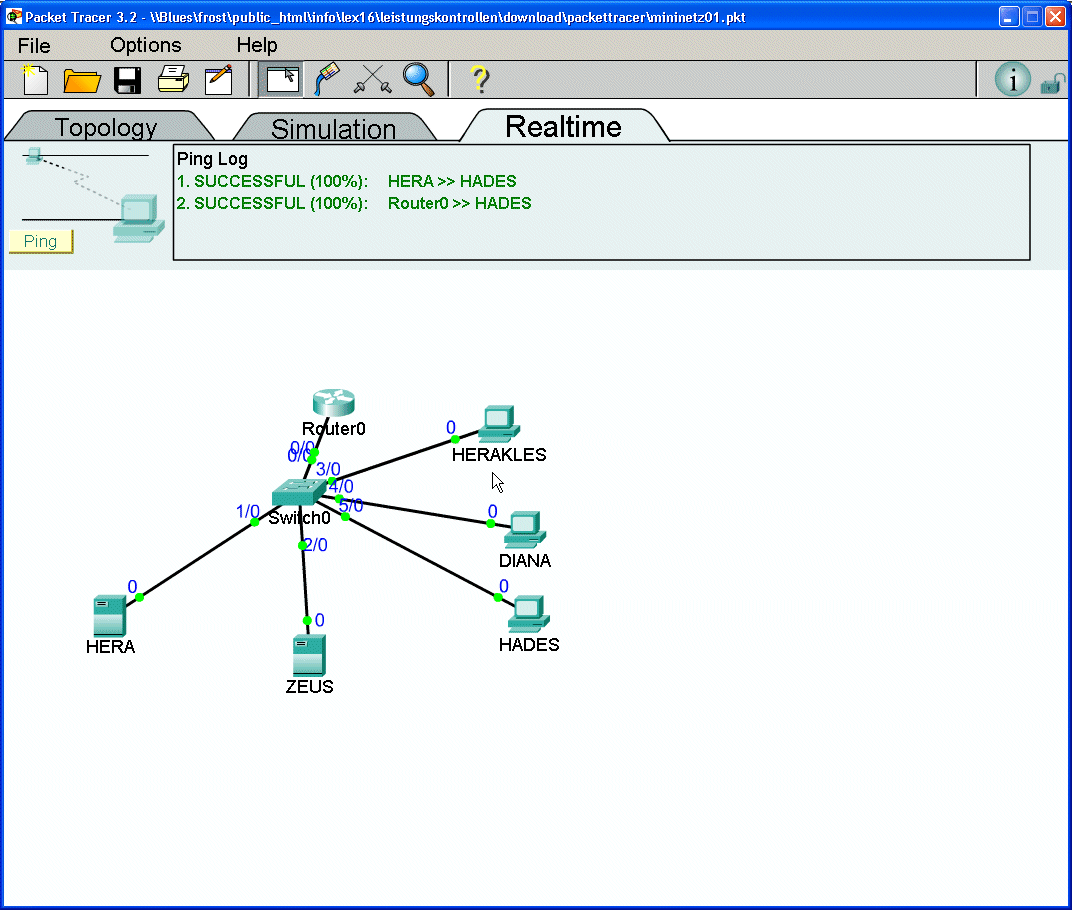Click the magnifying glass inspect tool
Viewport: 1072px width, 910px height.
418,79
